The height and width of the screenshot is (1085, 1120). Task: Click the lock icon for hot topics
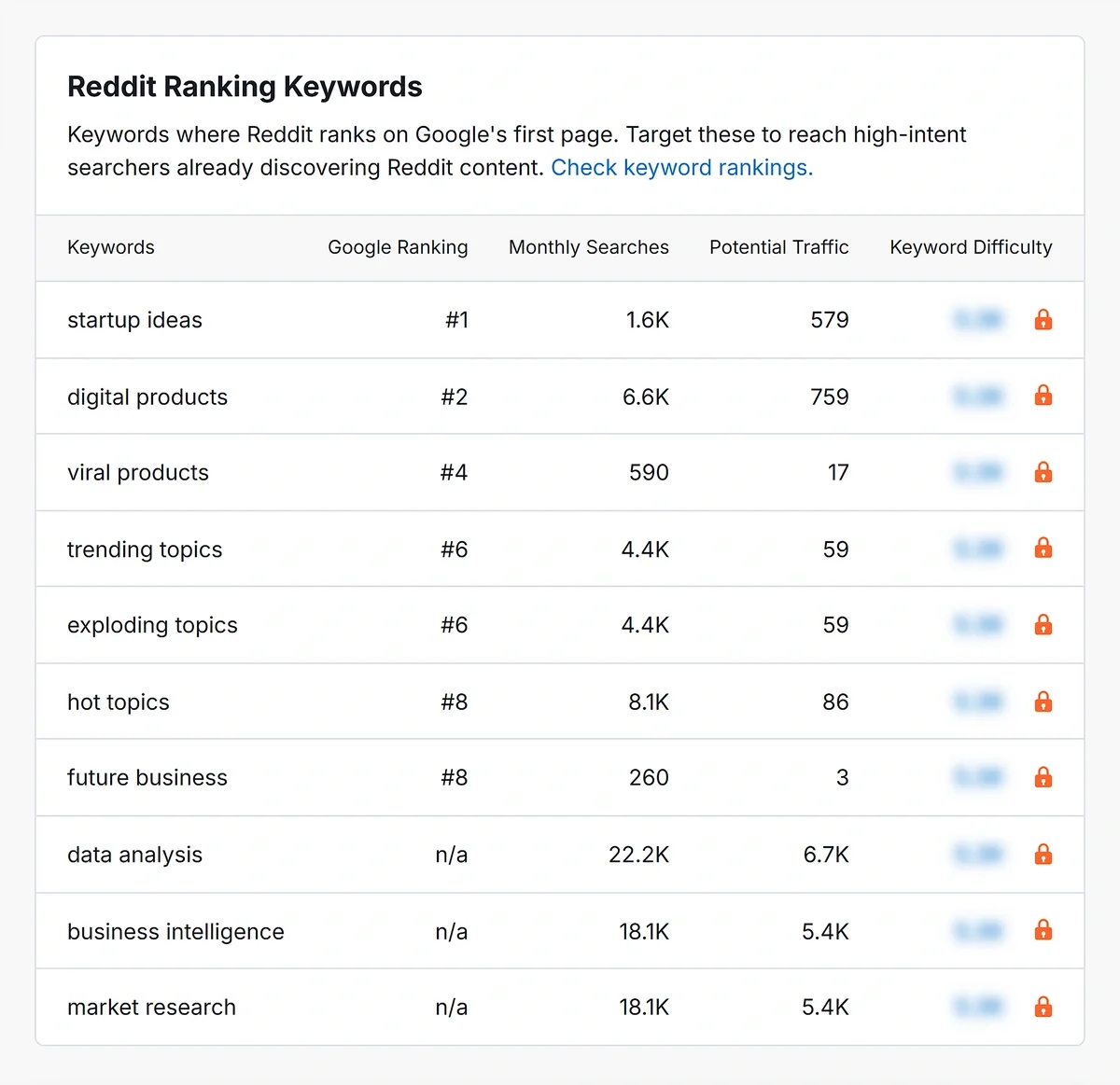pyautogui.click(x=1043, y=702)
